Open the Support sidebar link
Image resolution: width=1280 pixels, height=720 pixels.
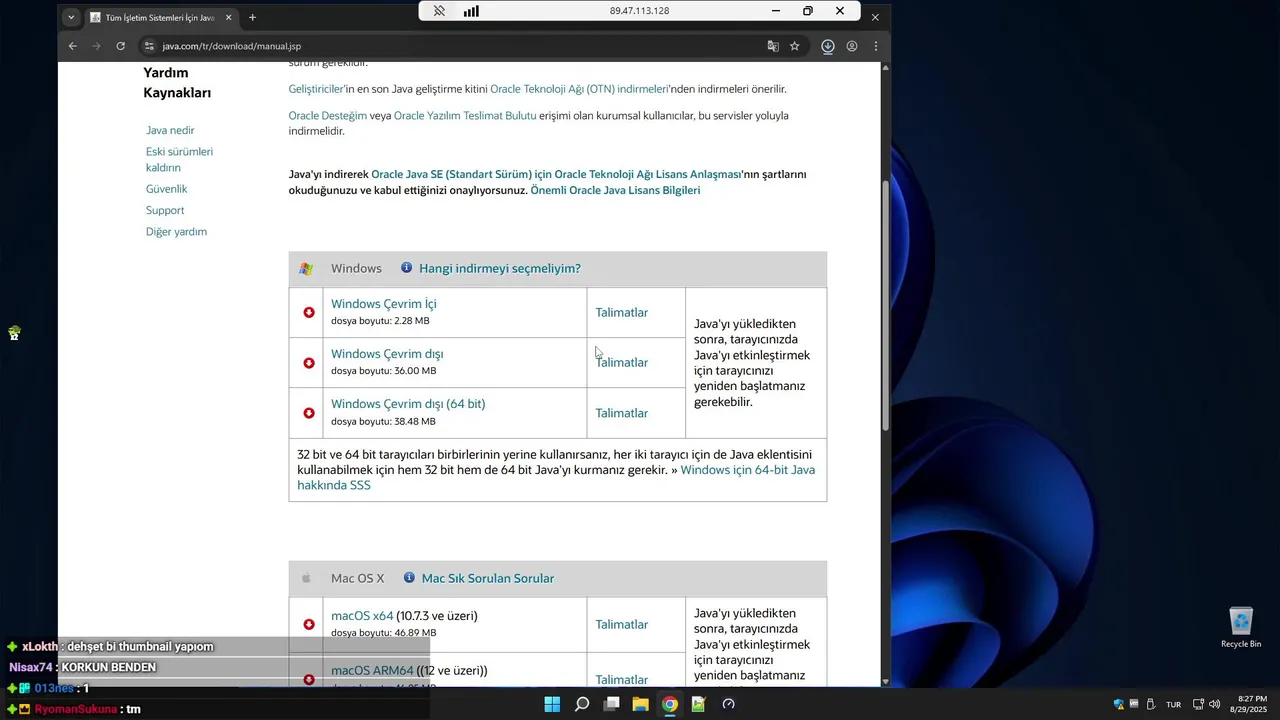click(165, 210)
